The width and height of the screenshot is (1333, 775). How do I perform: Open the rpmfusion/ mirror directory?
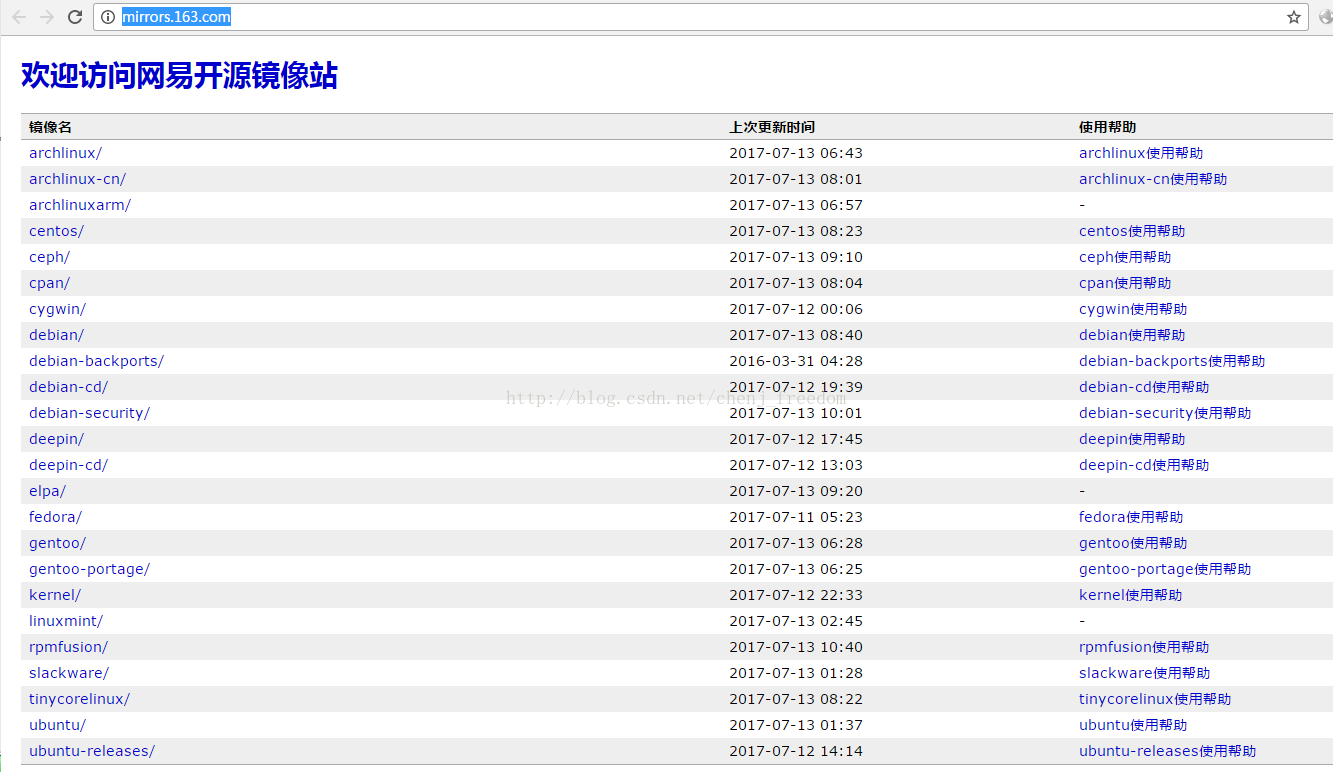68,647
